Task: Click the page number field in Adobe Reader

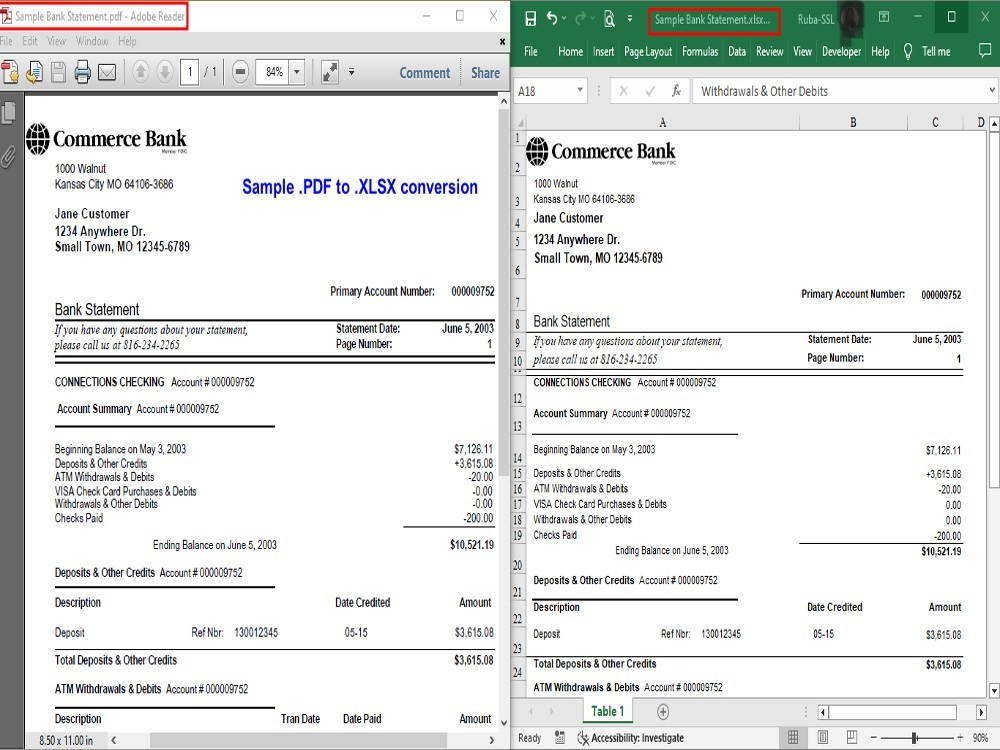Action: pyautogui.click(x=189, y=72)
